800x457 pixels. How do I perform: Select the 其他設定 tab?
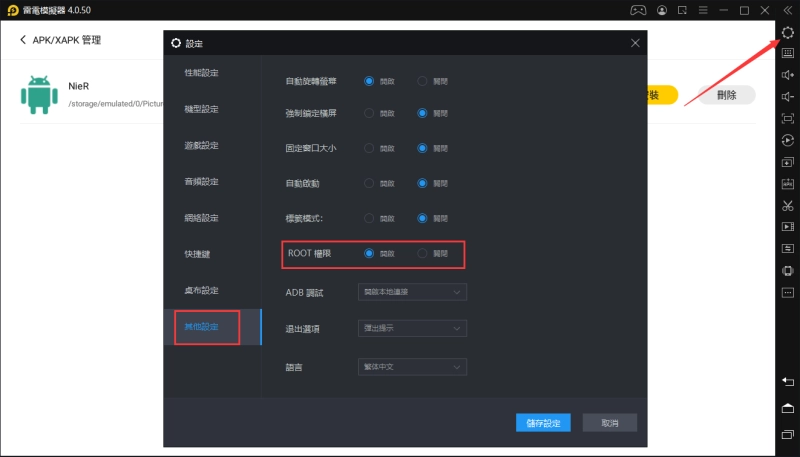click(212, 326)
